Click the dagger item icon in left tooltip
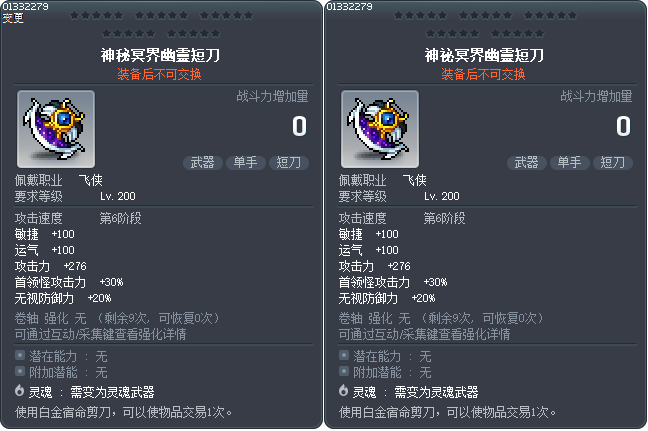 56,129
